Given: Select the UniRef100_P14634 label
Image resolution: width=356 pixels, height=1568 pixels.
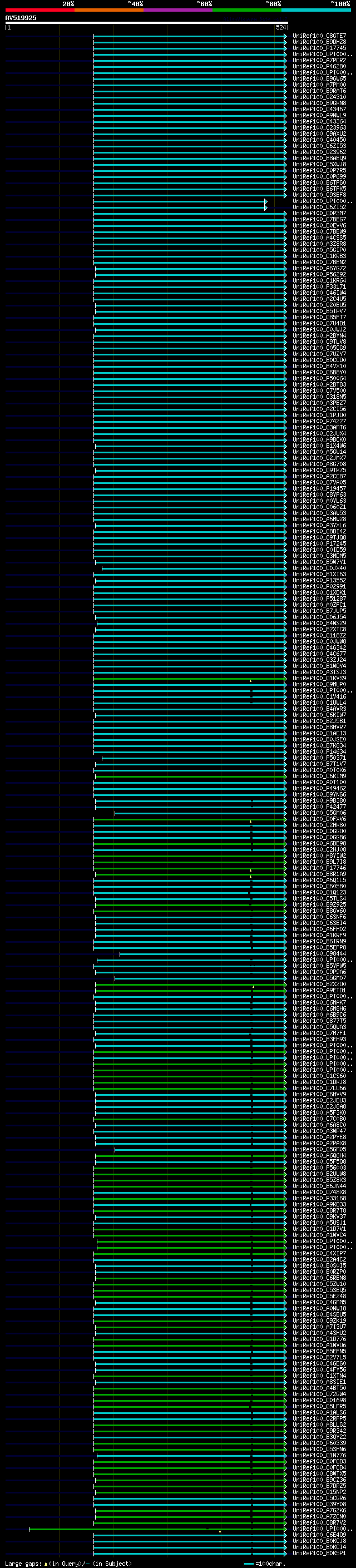Looking at the screenshot, I should point(319,752).
